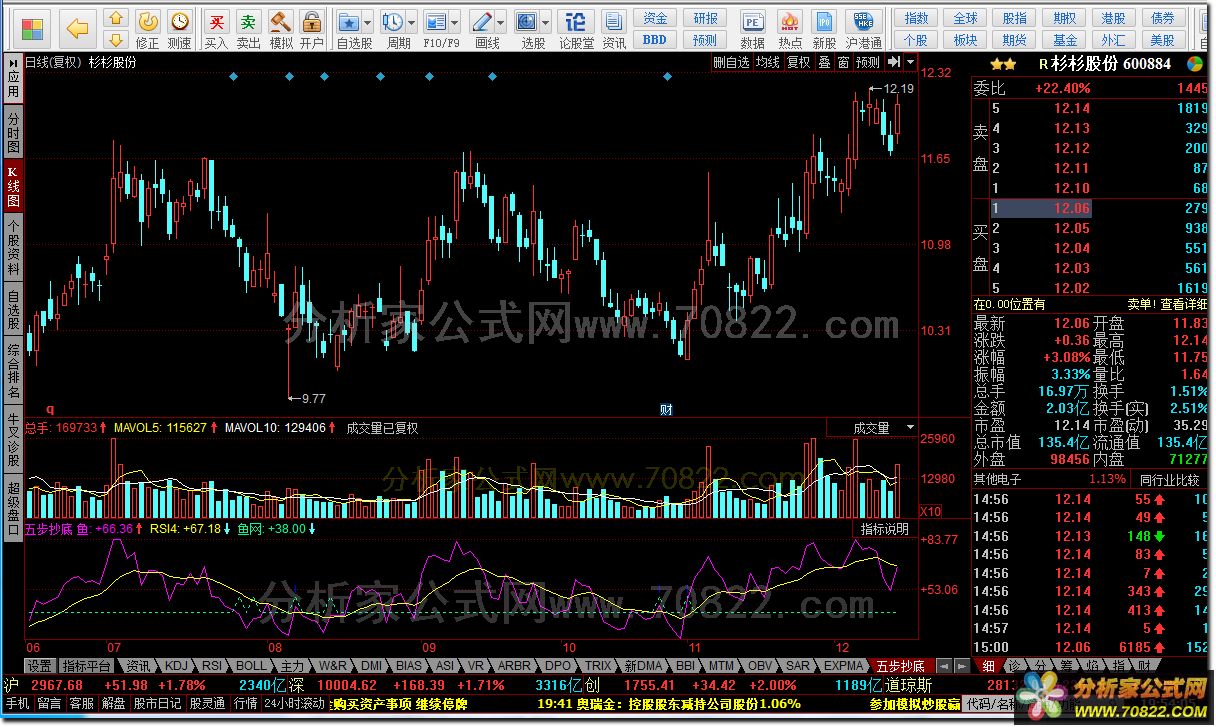The width and height of the screenshot is (1216, 727).
Task: Click 删自选 to remove from watchlist
Action: point(731,62)
